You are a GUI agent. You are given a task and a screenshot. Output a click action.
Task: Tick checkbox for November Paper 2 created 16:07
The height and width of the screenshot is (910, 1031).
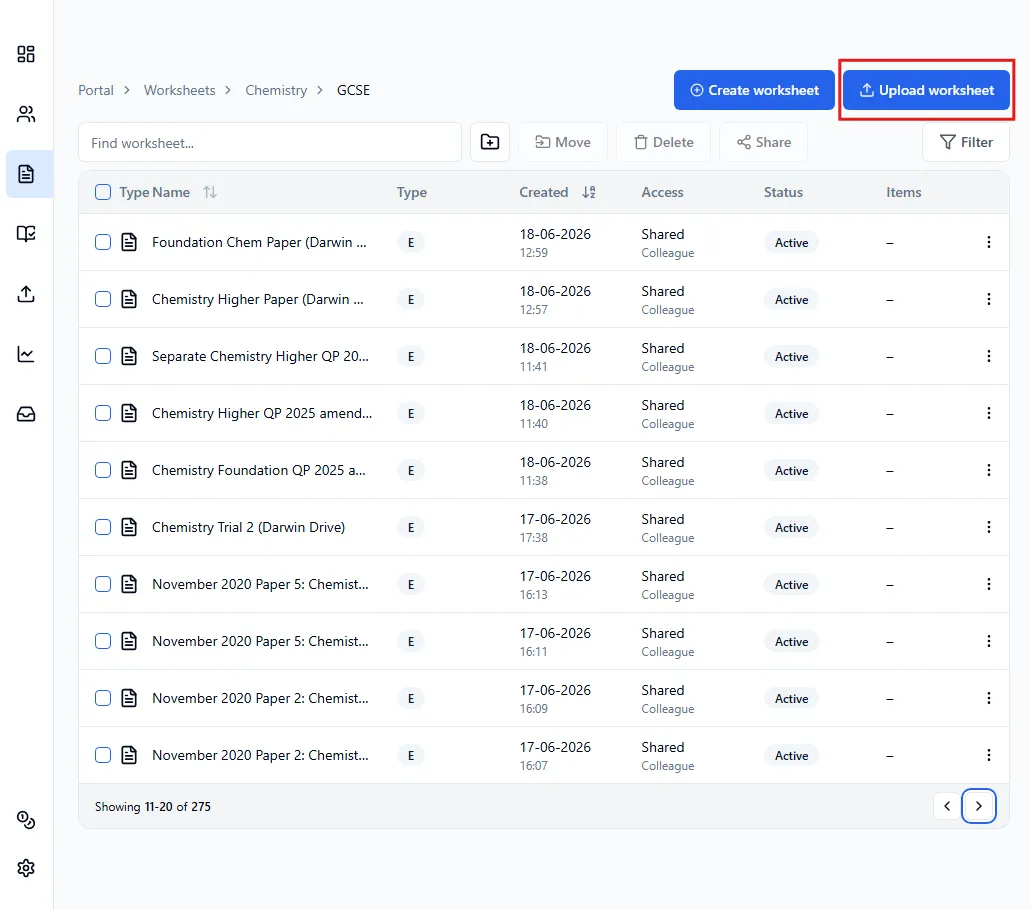tap(103, 755)
